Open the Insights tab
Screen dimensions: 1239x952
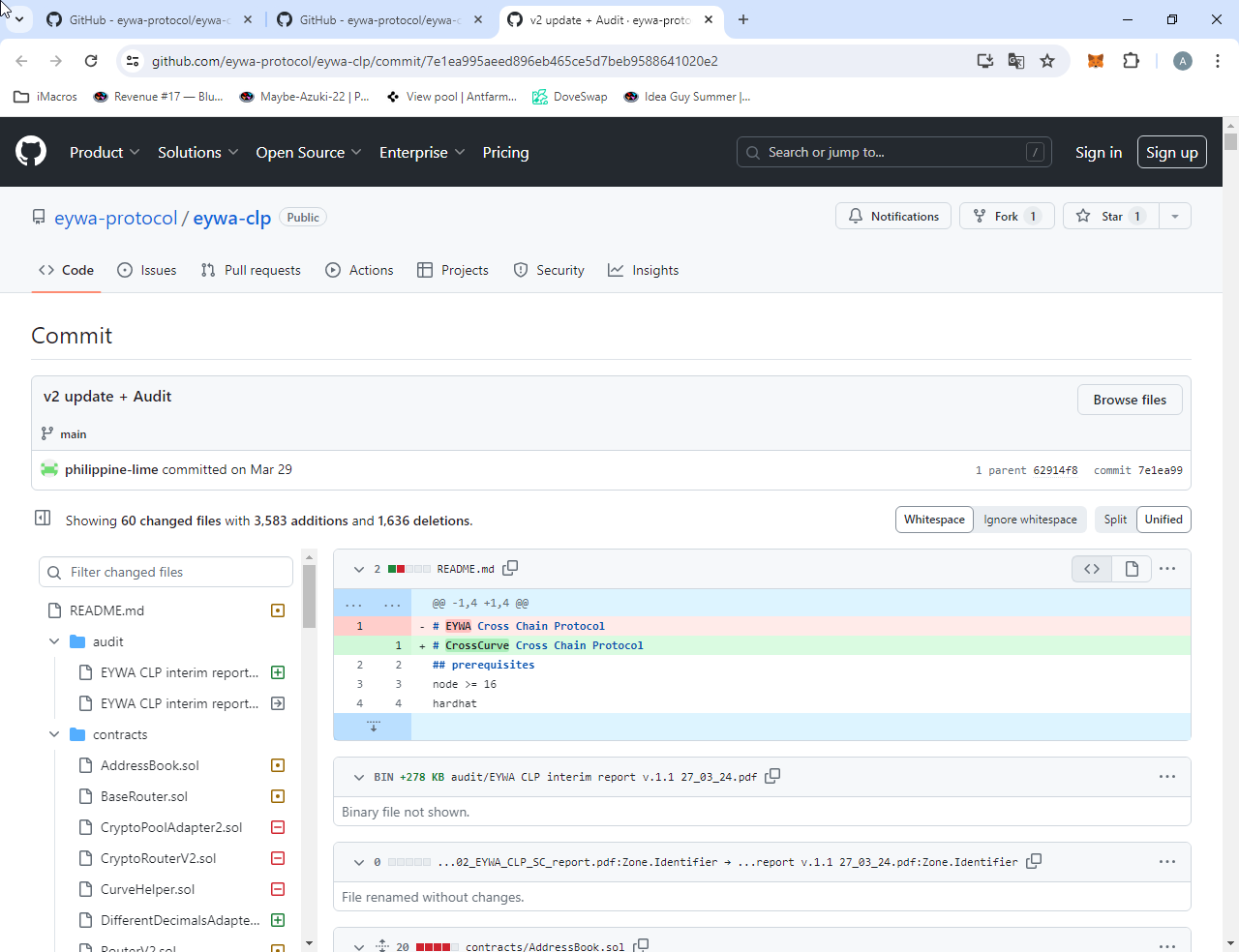[x=643, y=270]
